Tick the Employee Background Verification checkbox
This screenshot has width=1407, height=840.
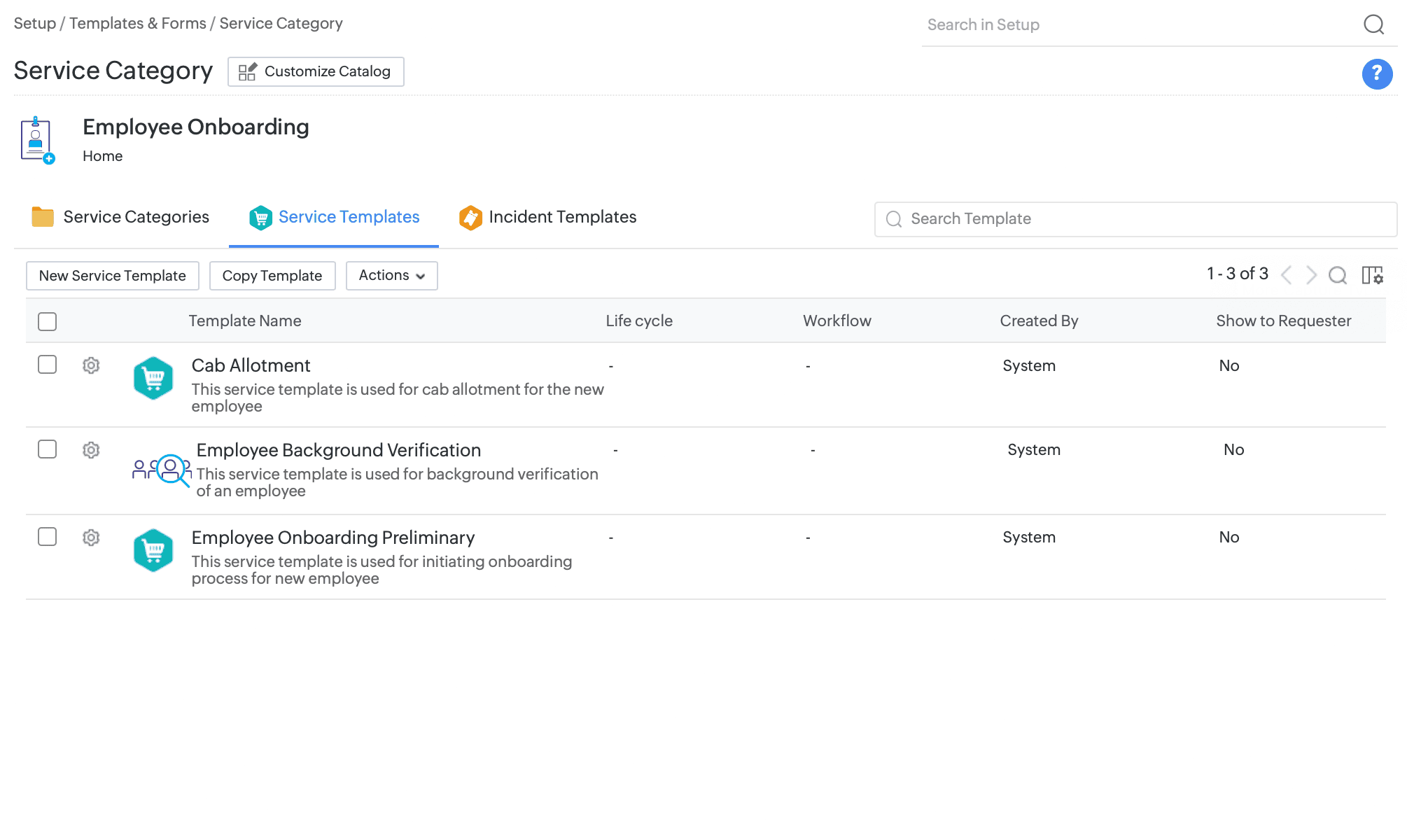(x=48, y=449)
